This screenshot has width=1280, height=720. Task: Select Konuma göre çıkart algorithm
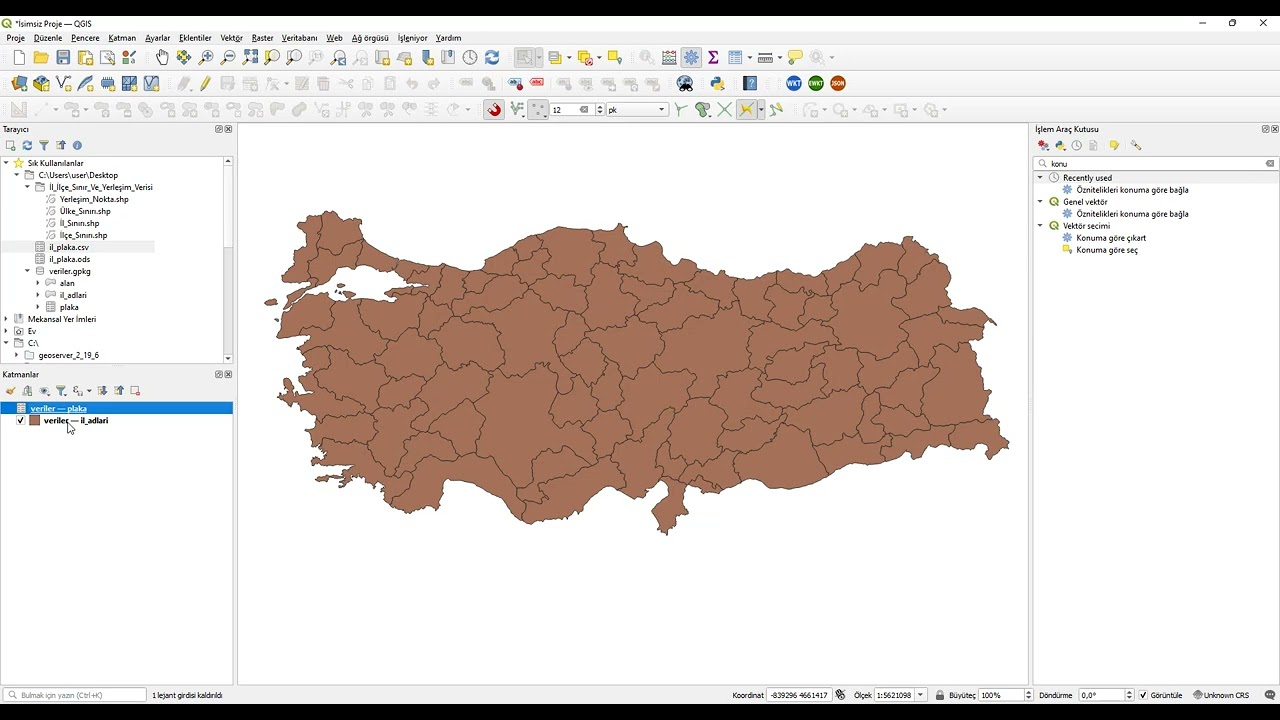tap(1111, 238)
